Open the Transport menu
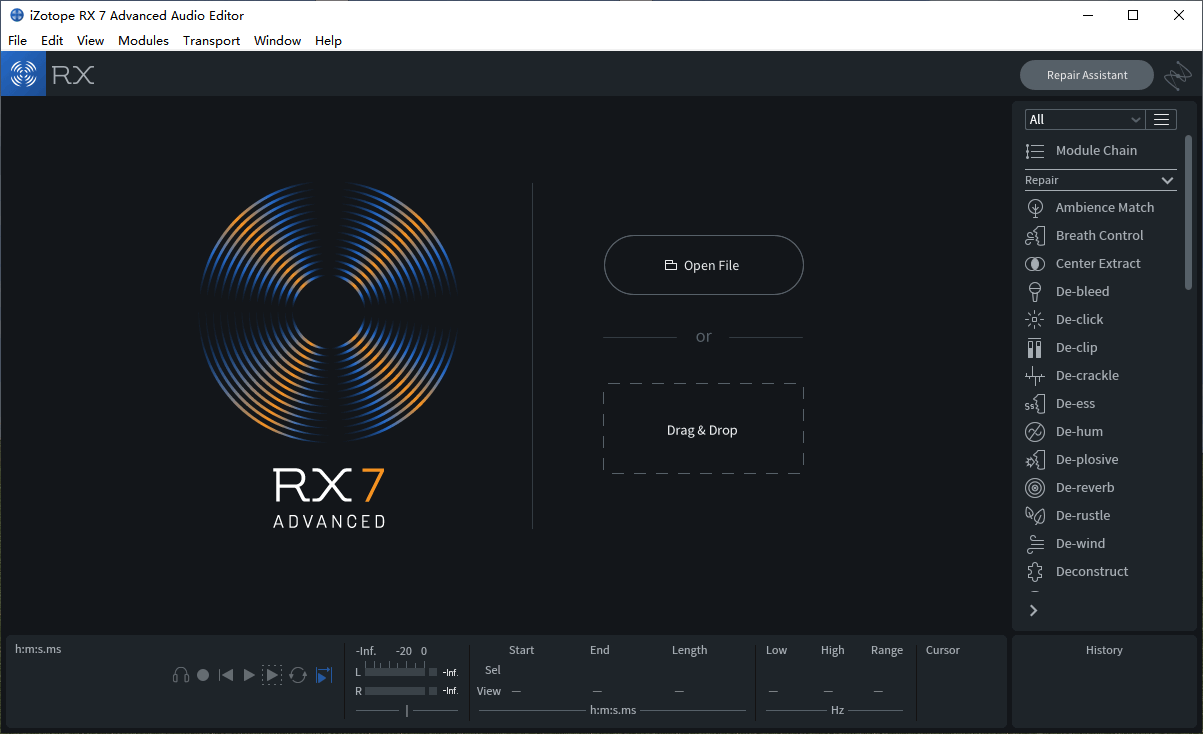This screenshot has width=1203, height=734. [x=211, y=41]
